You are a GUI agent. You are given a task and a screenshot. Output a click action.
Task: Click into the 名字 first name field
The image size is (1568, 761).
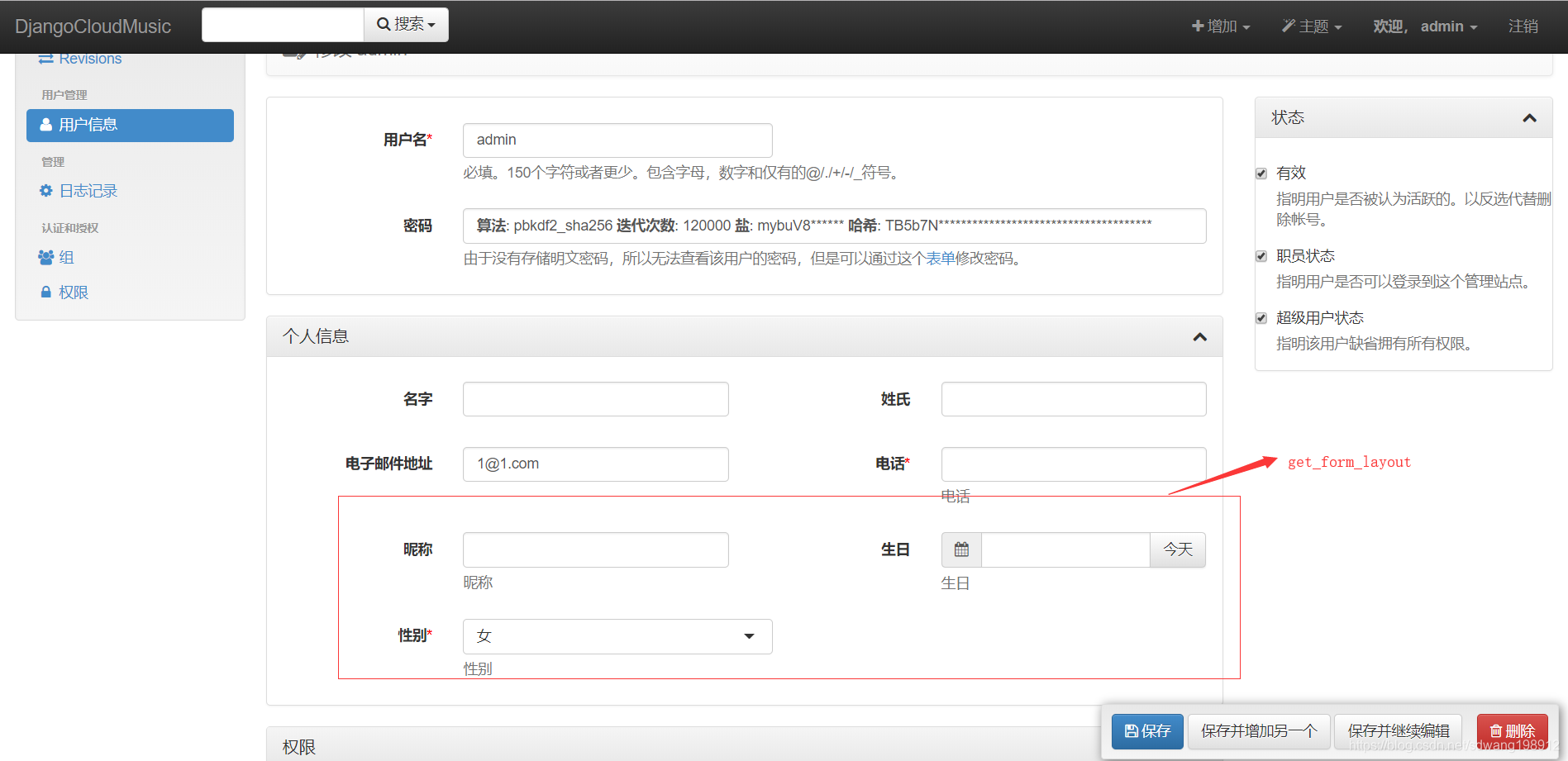[595, 399]
